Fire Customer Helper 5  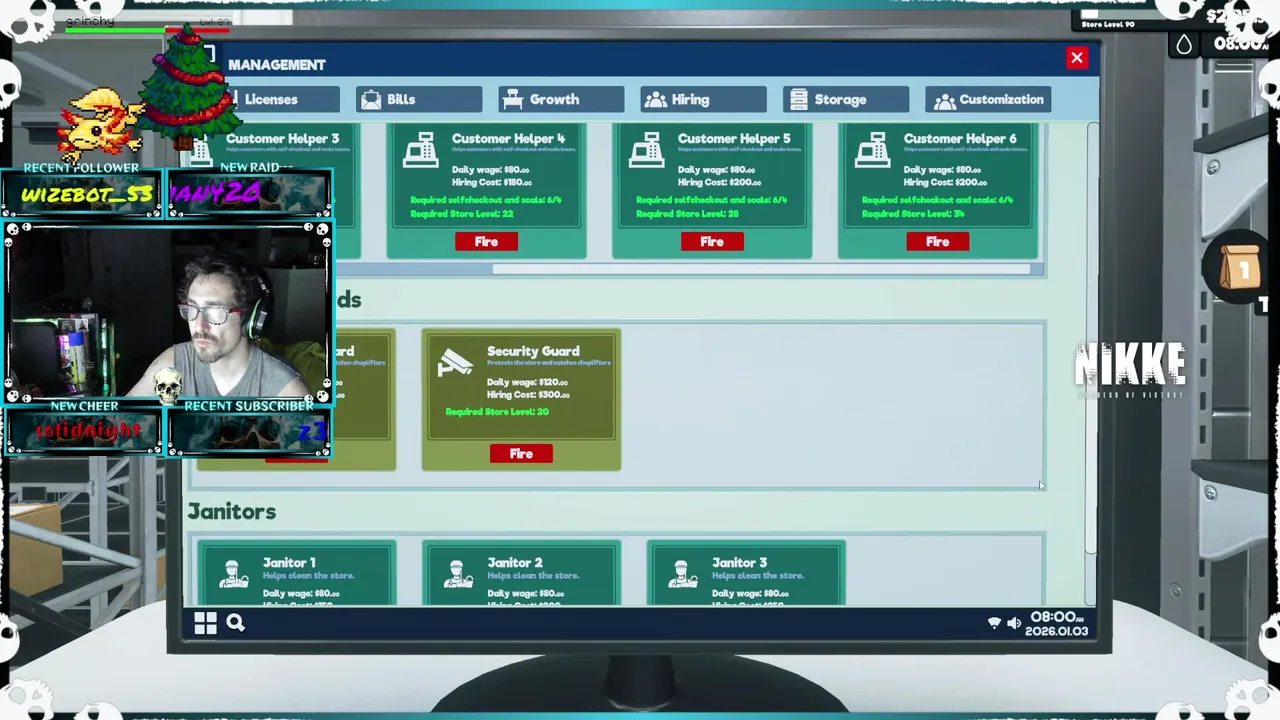coord(712,242)
